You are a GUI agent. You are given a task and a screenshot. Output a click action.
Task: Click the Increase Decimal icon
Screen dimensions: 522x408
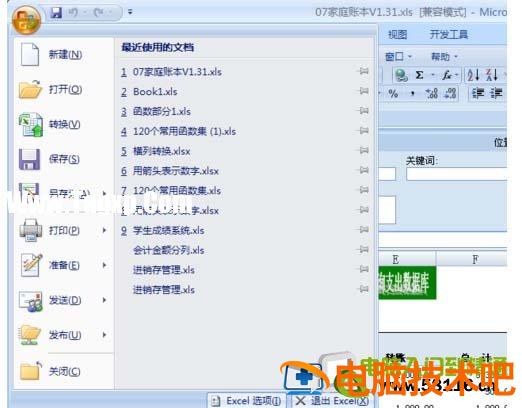point(432,94)
